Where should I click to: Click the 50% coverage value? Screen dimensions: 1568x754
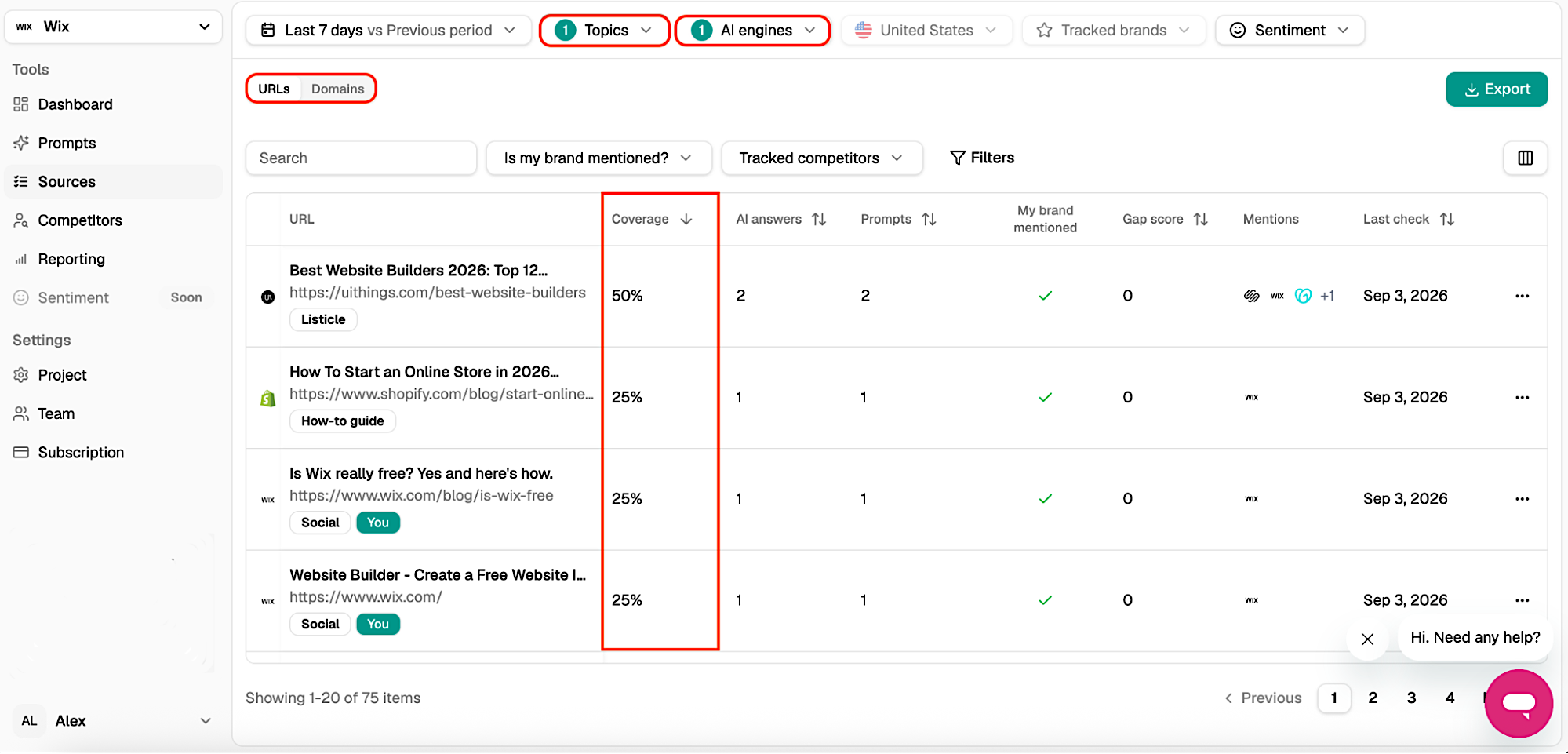(x=627, y=296)
